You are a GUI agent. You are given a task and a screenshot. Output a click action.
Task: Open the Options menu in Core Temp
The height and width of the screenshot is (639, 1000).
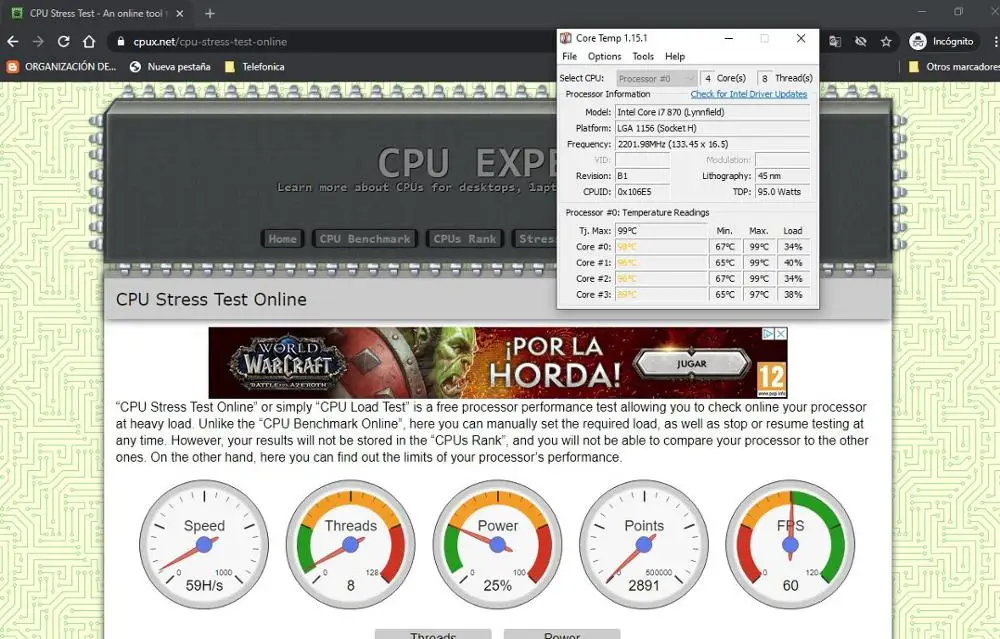(604, 56)
